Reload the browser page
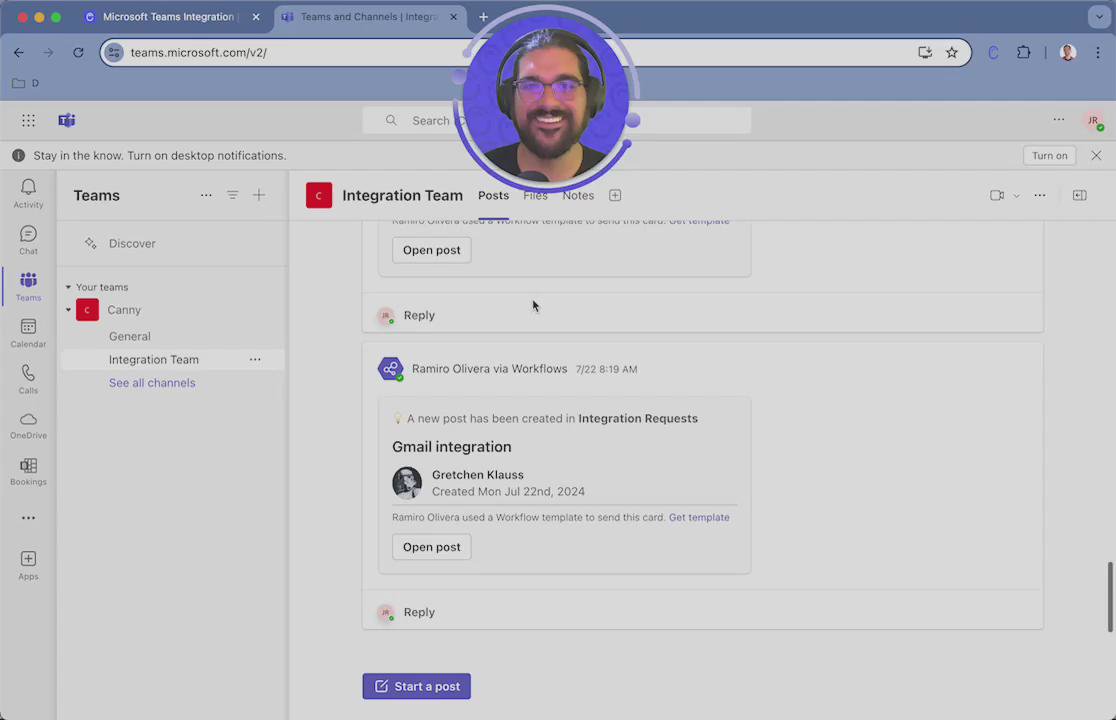The image size is (1116, 720). click(78, 52)
